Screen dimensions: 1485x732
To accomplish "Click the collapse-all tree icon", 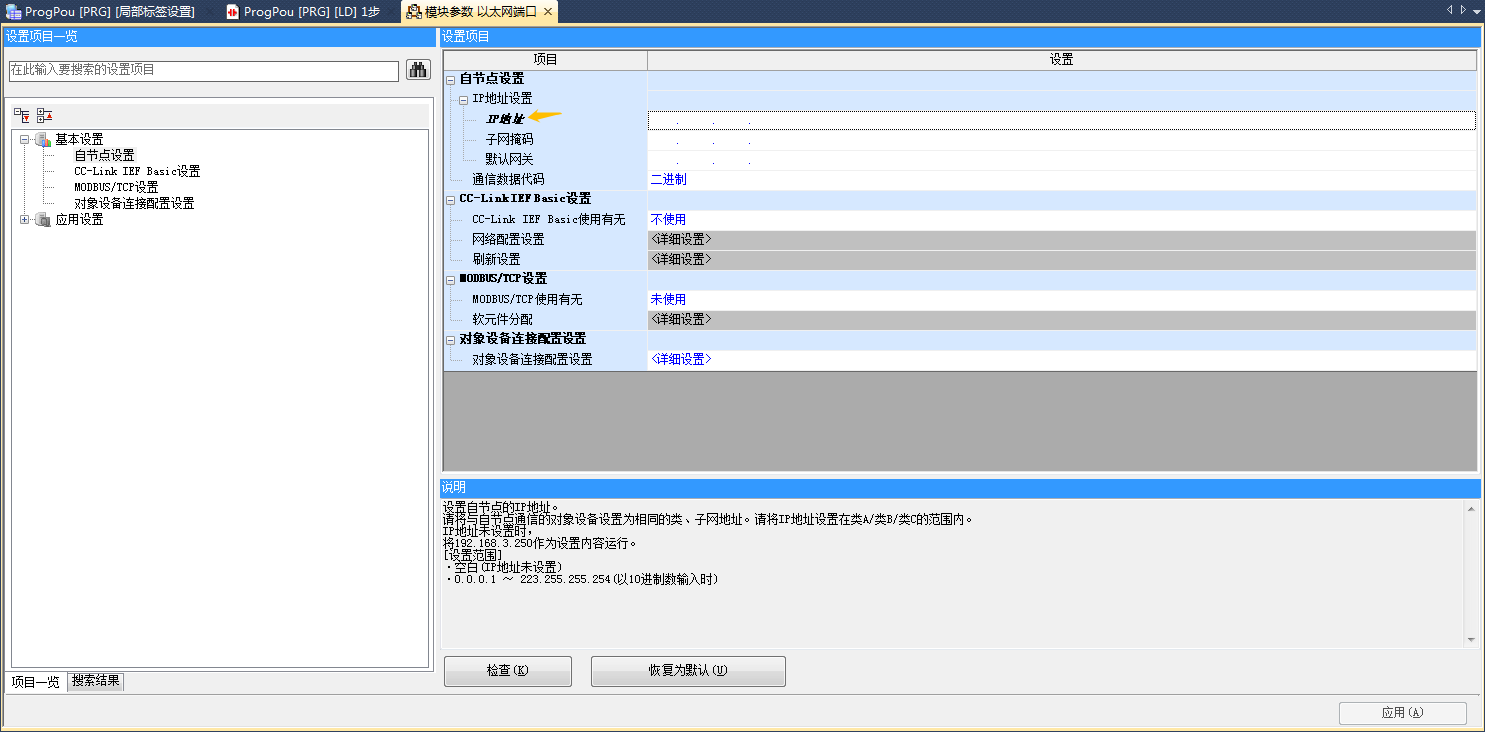I will point(44,116).
